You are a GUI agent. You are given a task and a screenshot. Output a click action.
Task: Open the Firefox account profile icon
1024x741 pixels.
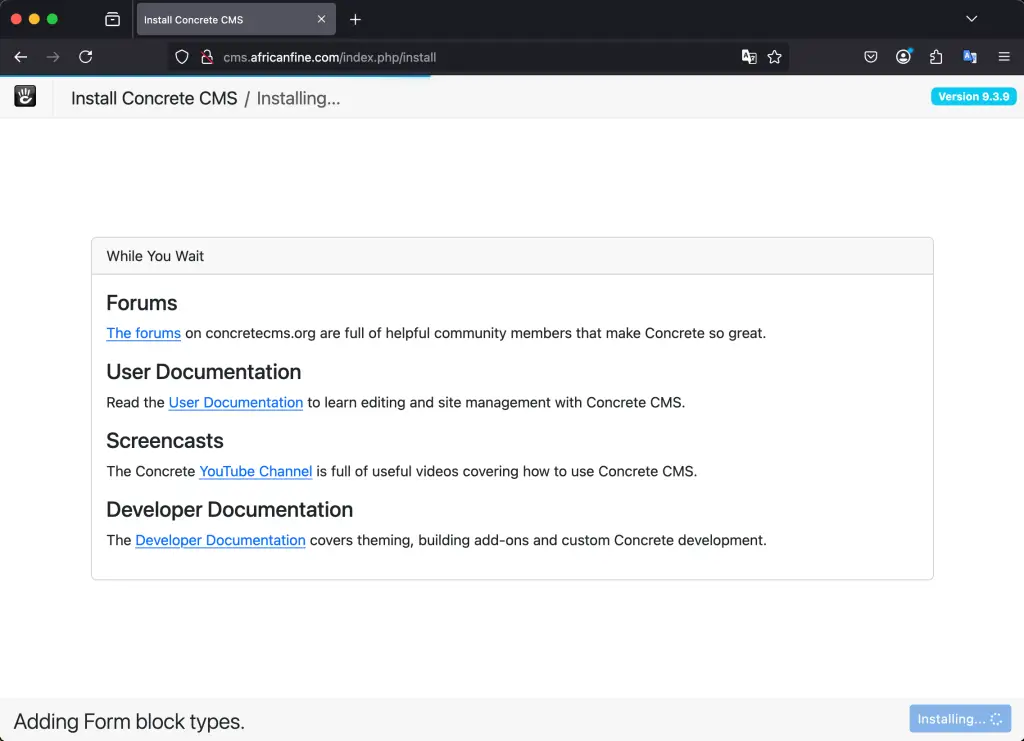click(x=903, y=57)
